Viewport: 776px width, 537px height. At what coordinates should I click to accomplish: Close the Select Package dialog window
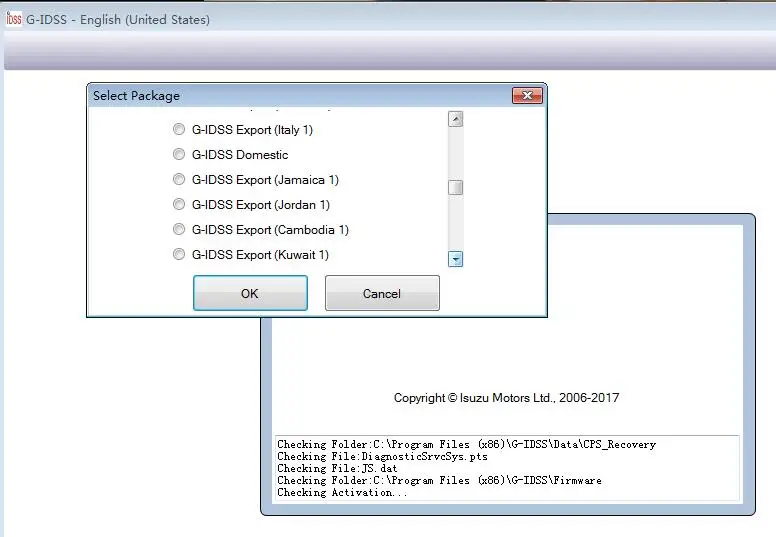coord(527,96)
